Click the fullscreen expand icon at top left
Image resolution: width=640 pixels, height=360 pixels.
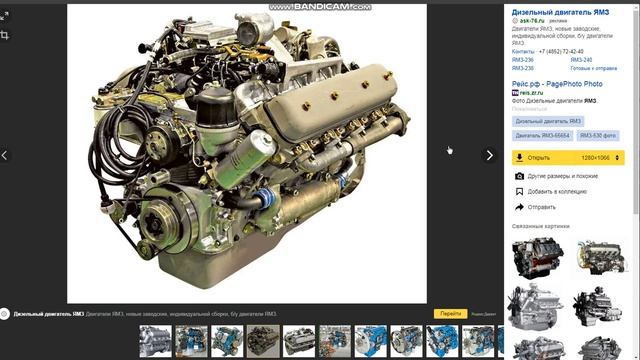coord(4,16)
